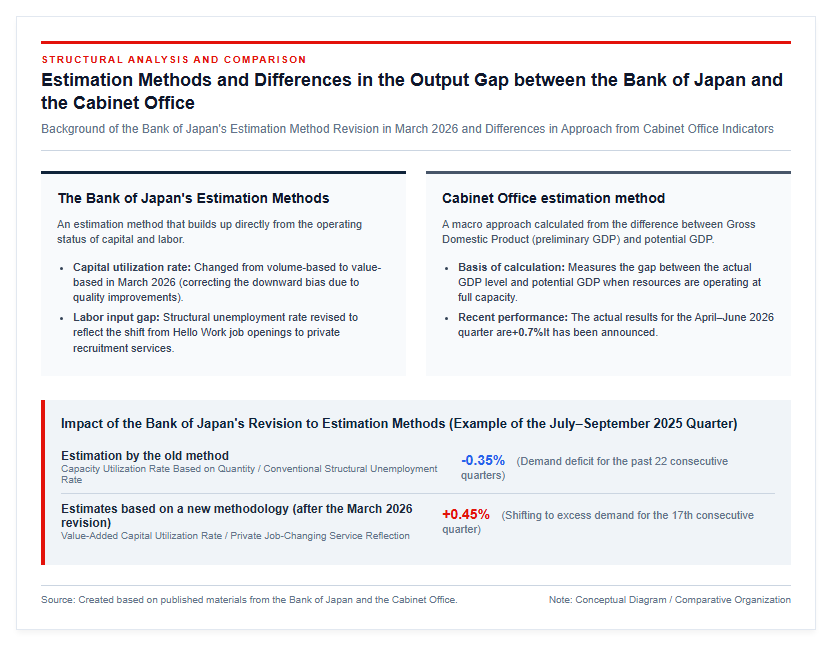
Task: Select 'Estimation by the old method' row title
Action: [145, 456]
